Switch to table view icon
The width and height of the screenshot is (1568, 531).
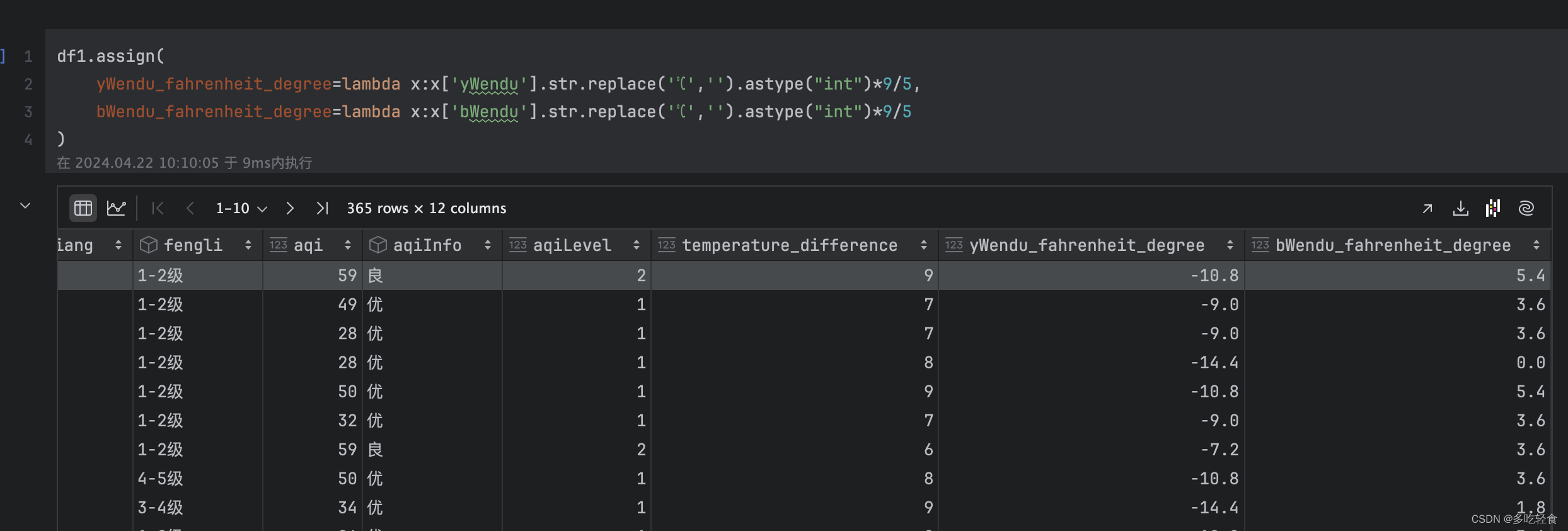pyautogui.click(x=83, y=208)
